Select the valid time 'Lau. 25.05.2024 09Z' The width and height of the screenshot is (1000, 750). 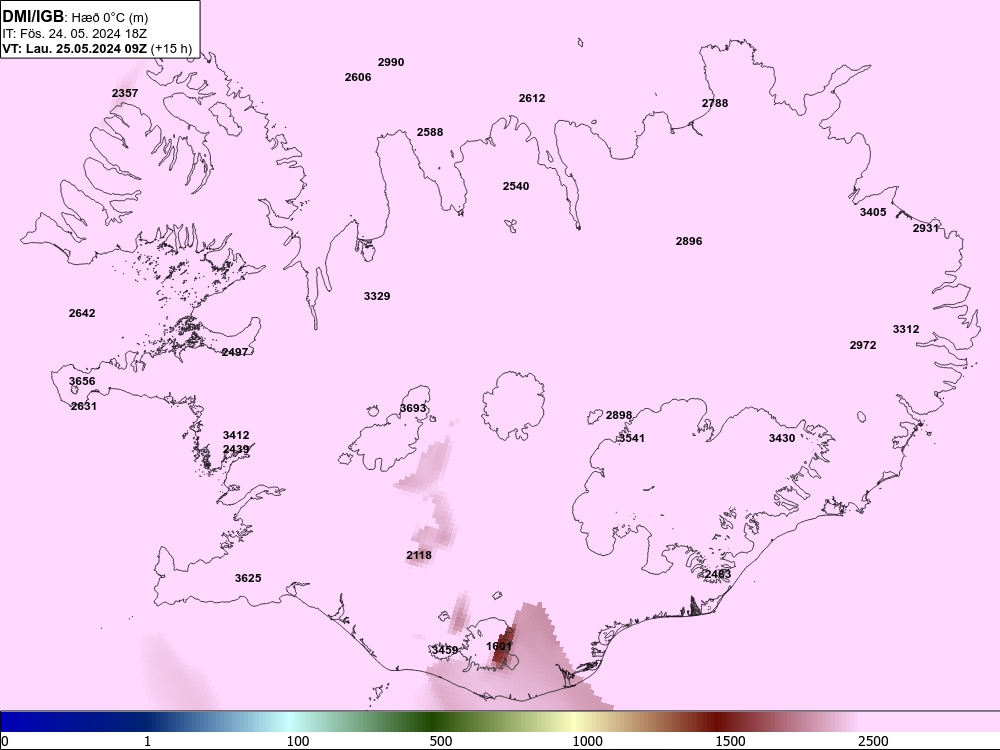(87, 48)
